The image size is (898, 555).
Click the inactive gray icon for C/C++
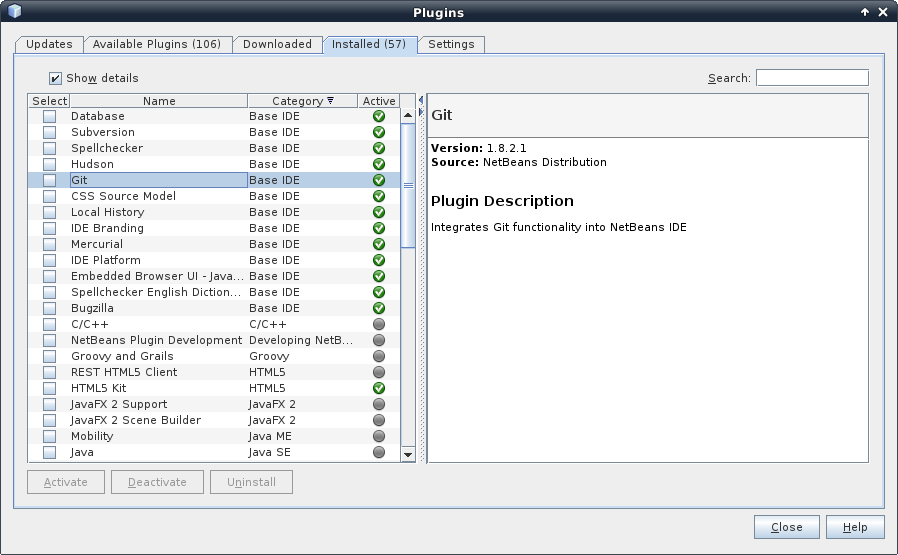379,324
